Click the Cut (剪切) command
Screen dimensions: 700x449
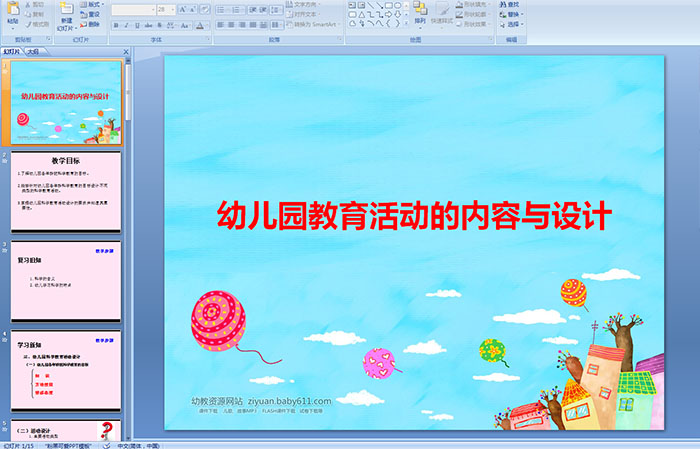pos(35,4)
